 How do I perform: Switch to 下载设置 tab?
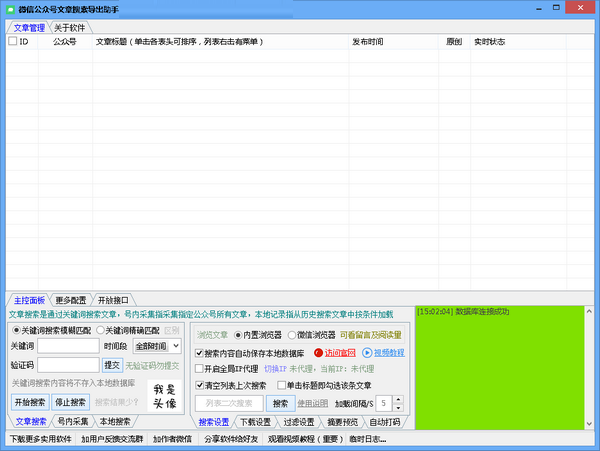pyautogui.click(x=253, y=422)
